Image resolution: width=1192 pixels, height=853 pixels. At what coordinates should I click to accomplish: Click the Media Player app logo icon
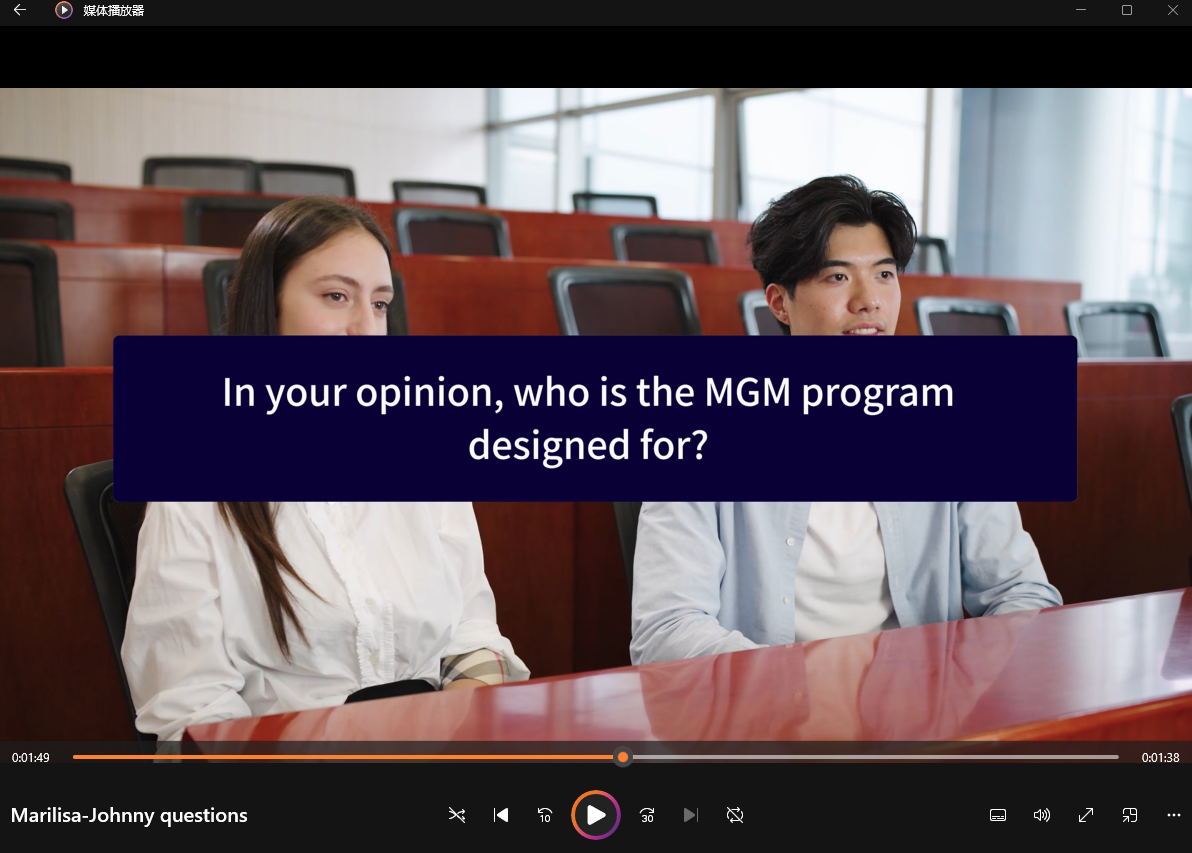pos(64,10)
